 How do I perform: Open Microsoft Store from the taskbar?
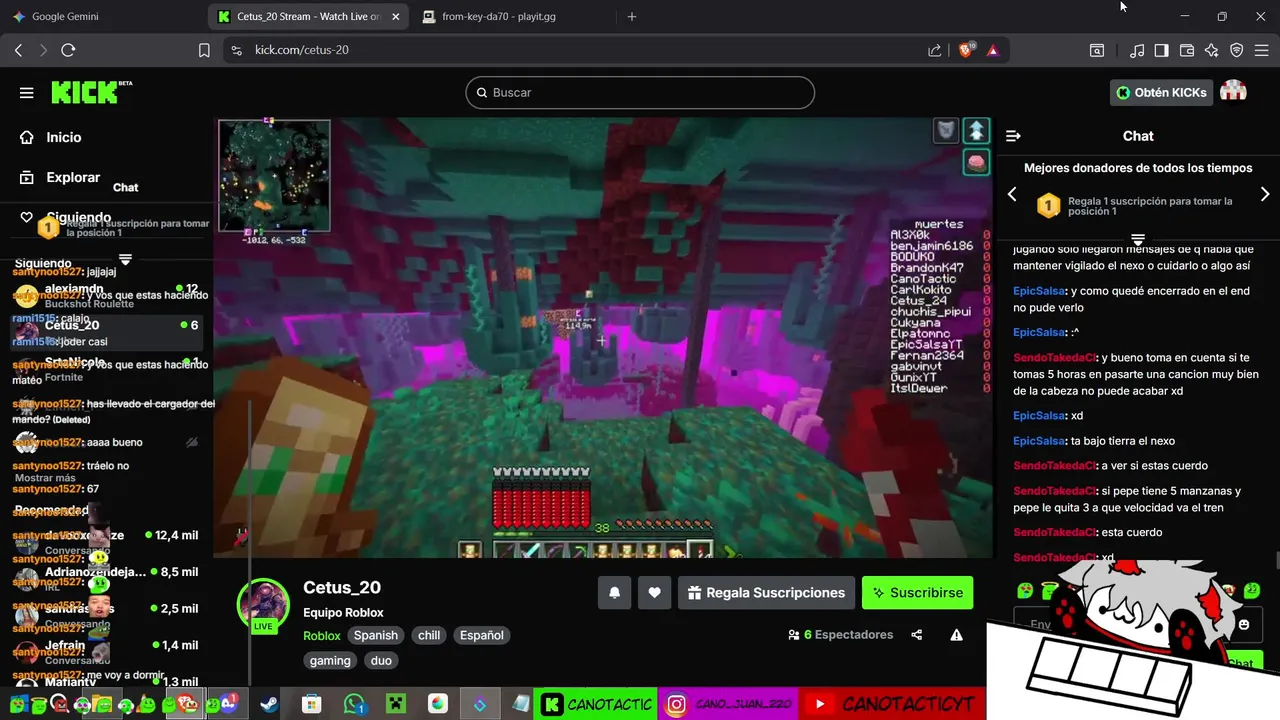pos(311,704)
